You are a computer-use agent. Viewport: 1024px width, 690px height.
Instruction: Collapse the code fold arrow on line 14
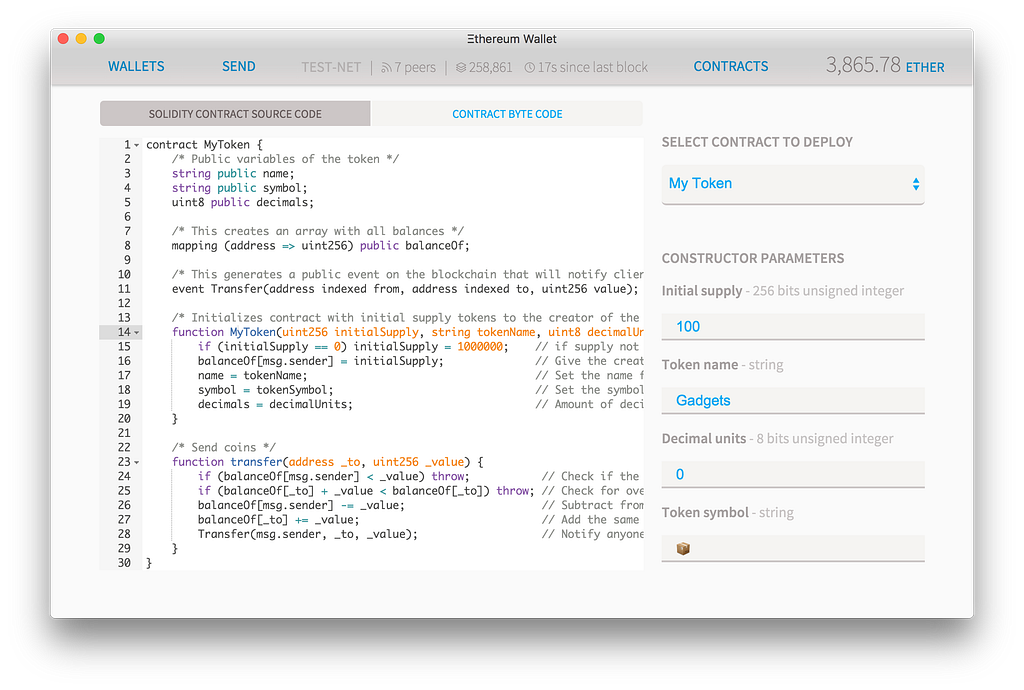tap(136, 332)
